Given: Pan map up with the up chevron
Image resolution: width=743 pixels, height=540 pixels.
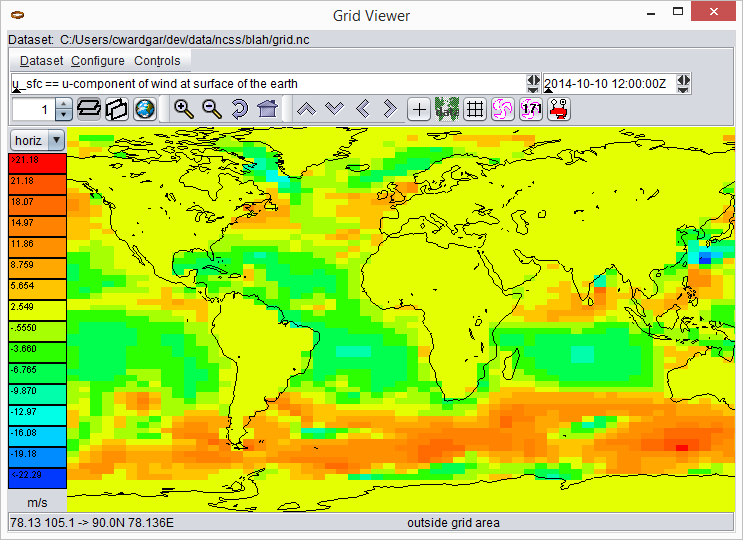Looking at the screenshot, I should (307, 109).
